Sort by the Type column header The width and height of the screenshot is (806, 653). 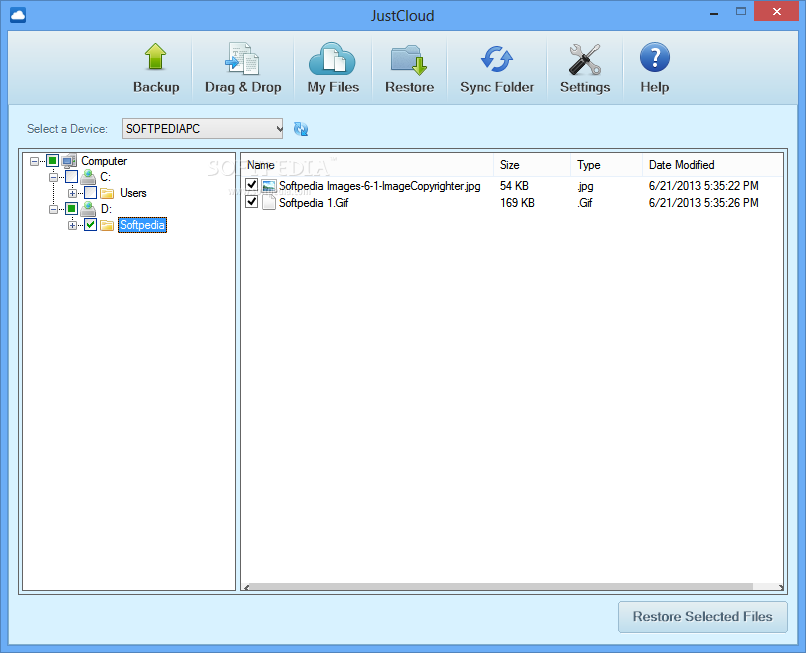[x=607, y=165]
